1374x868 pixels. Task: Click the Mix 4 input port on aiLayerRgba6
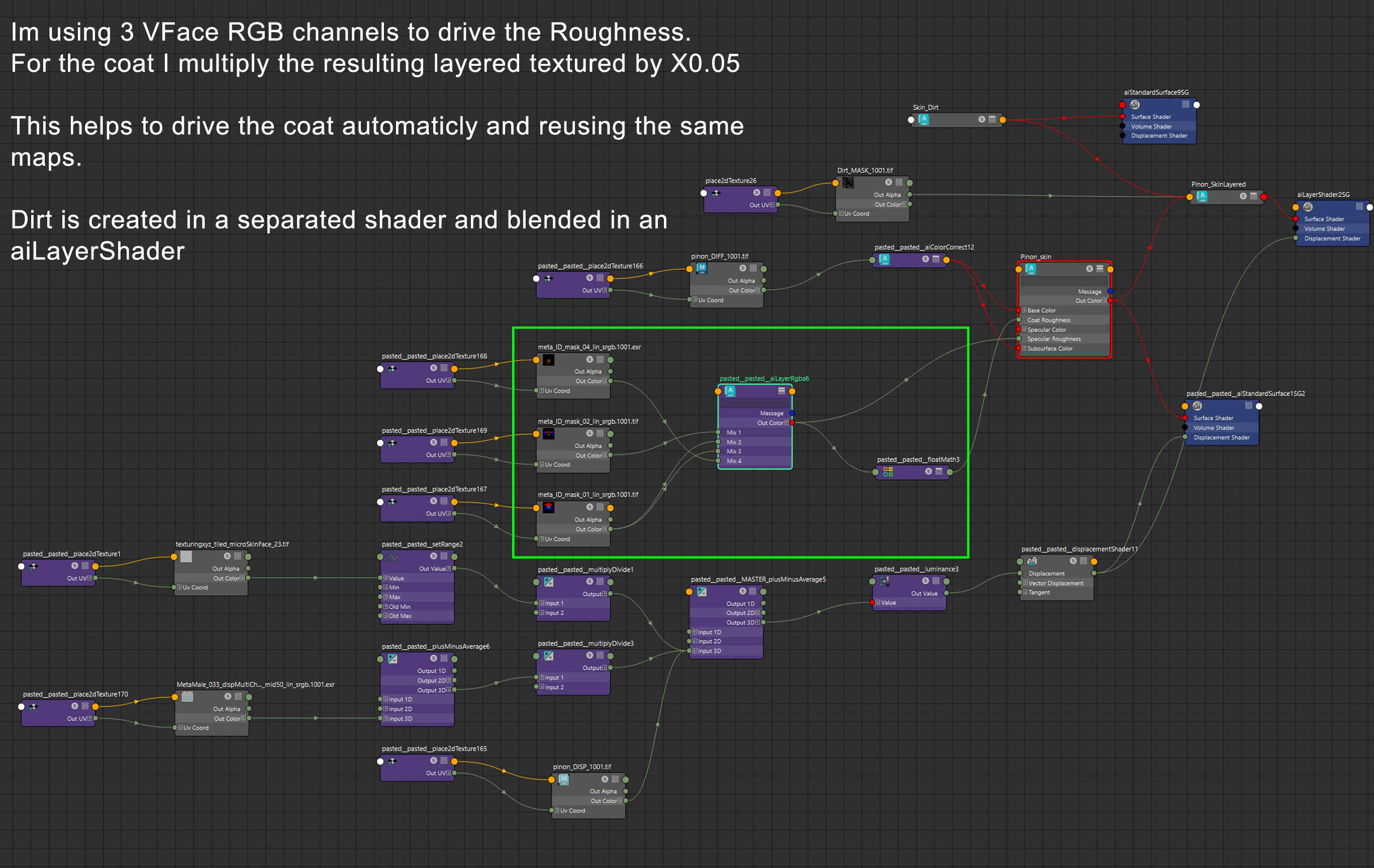click(718, 461)
